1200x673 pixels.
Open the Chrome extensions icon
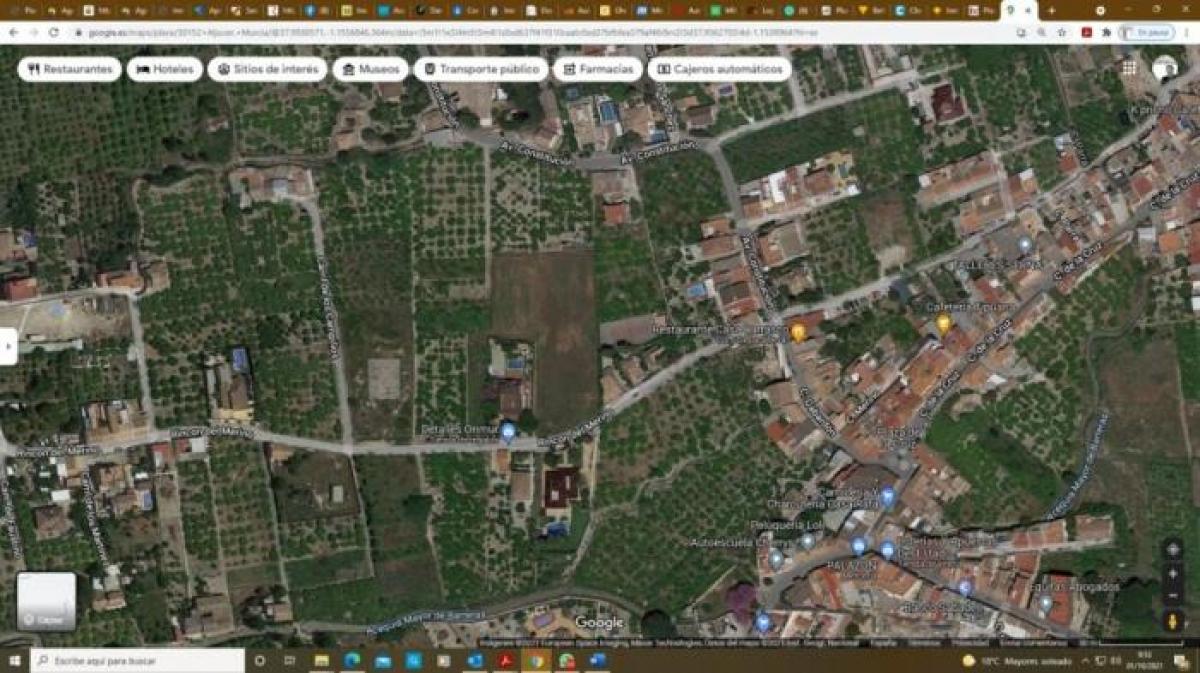(1107, 31)
